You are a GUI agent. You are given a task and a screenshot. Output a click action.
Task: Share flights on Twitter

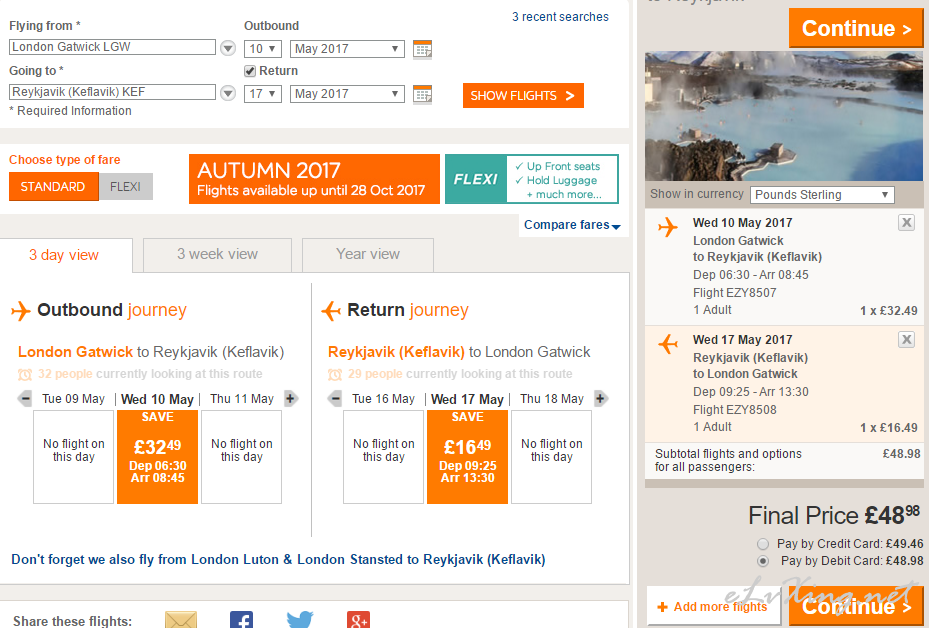pyautogui.click(x=300, y=620)
